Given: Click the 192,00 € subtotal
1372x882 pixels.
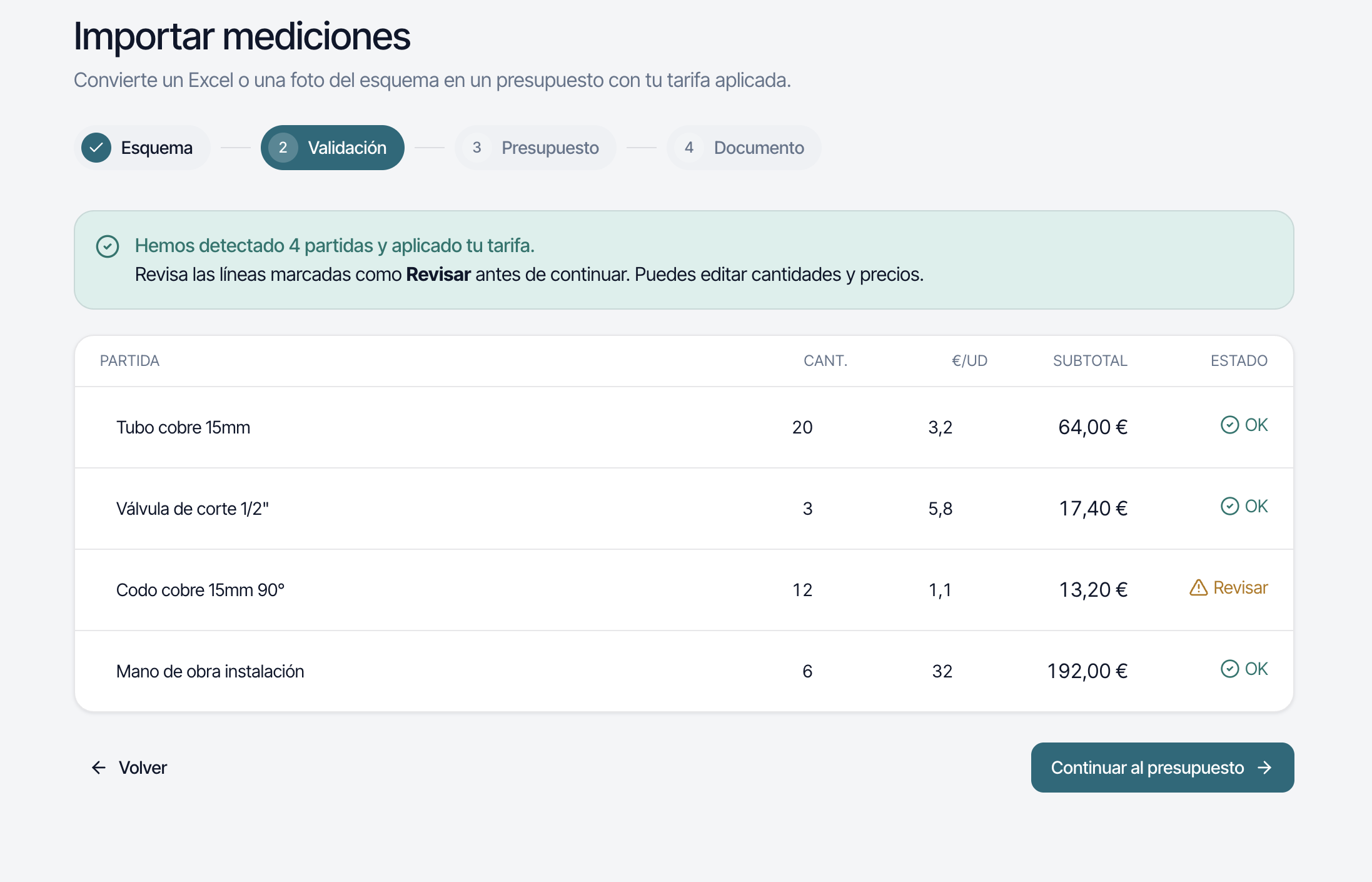Looking at the screenshot, I should click(1087, 671).
